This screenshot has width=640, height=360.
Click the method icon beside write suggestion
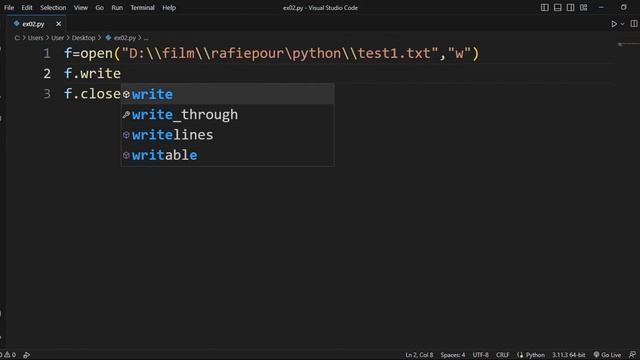(x=126, y=94)
